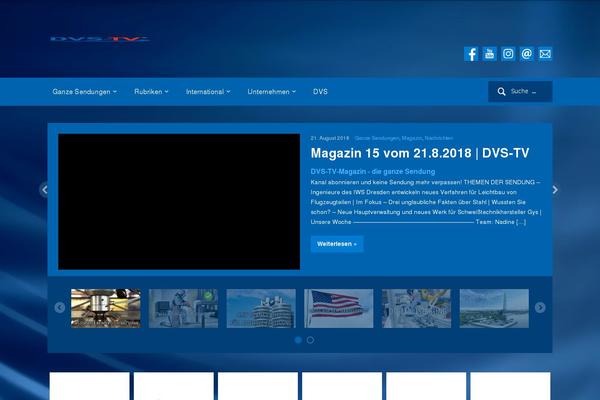This screenshot has height=400, width=600.
Task: Select the riverside aerial view thumbnail
Action: tap(494, 308)
